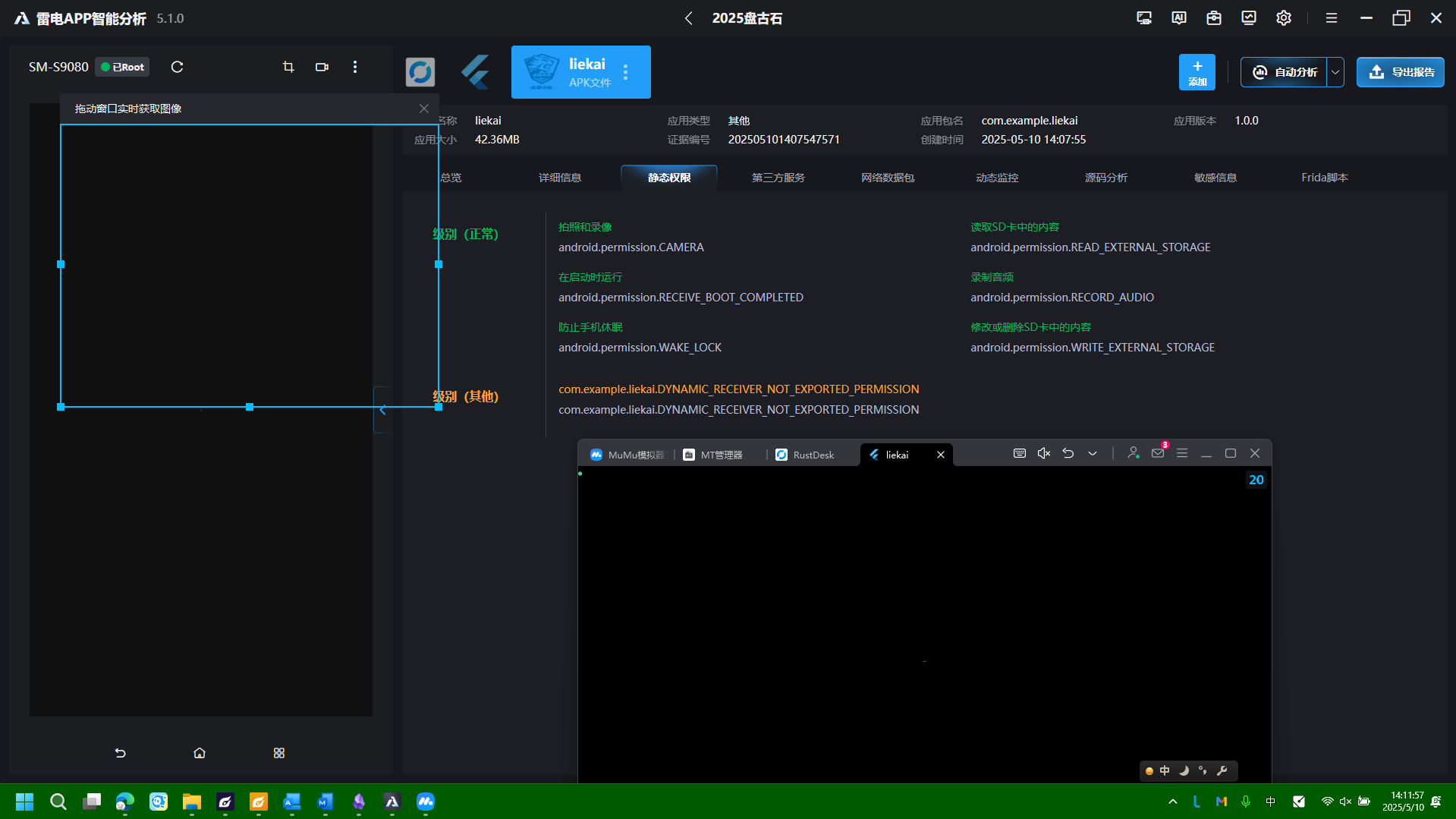Close the liekai tab in emulator window

(941, 455)
